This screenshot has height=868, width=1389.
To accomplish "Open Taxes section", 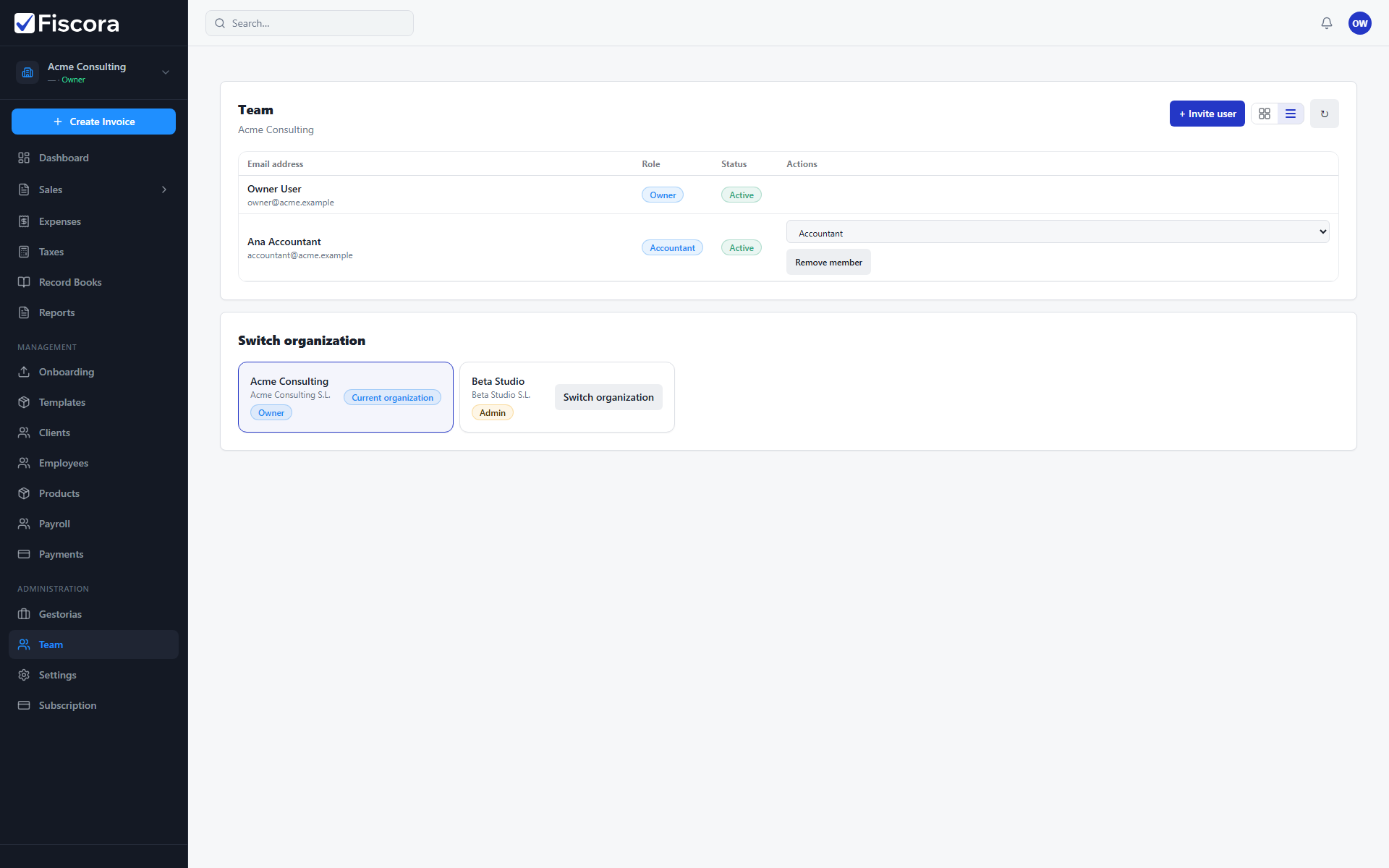I will (x=93, y=252).
